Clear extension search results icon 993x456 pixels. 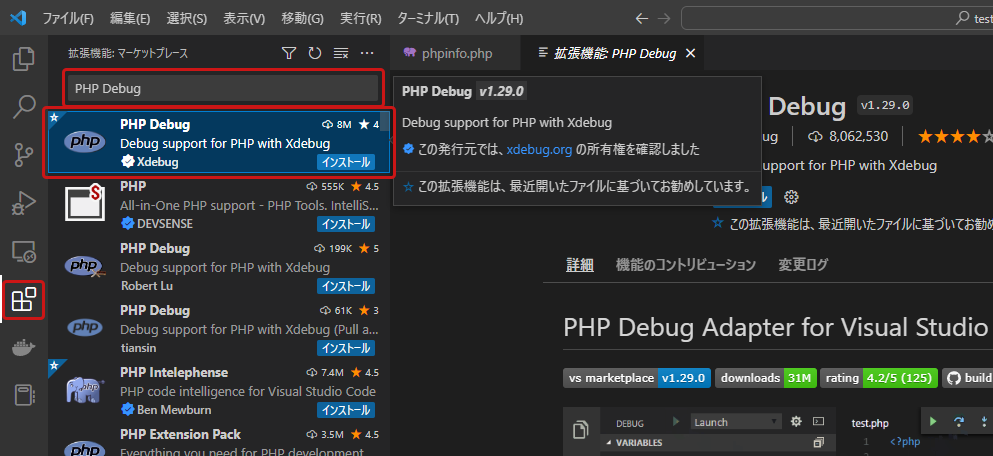341,53
